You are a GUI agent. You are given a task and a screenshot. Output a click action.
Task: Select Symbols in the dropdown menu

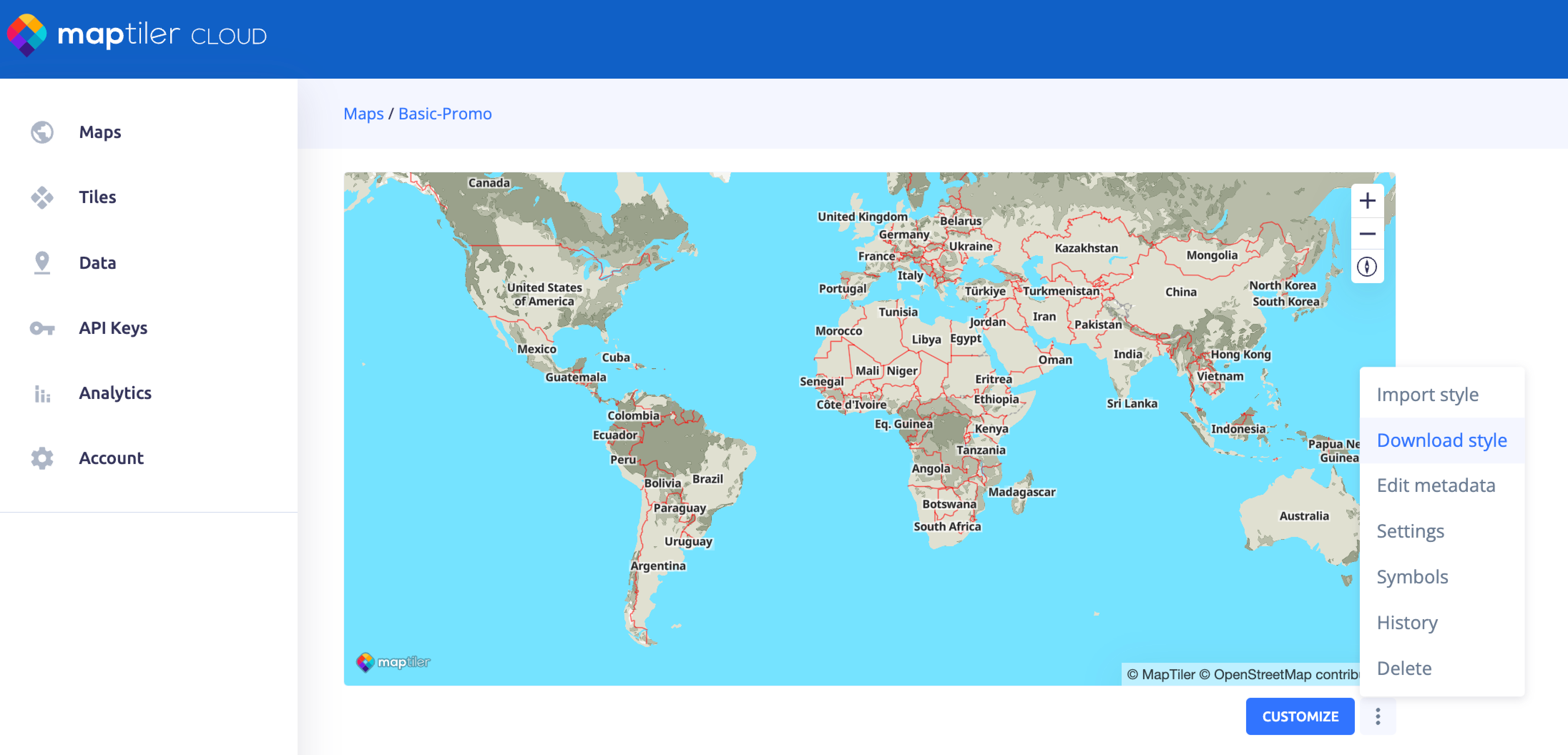pos(1412,577)
